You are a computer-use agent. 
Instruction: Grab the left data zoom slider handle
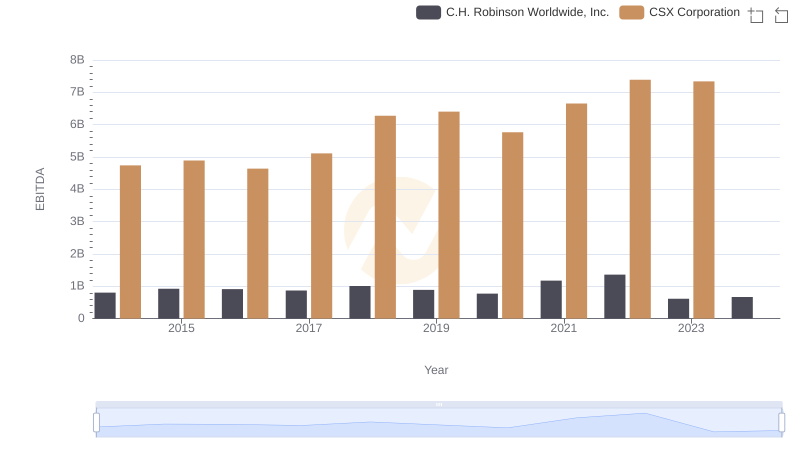96,422
